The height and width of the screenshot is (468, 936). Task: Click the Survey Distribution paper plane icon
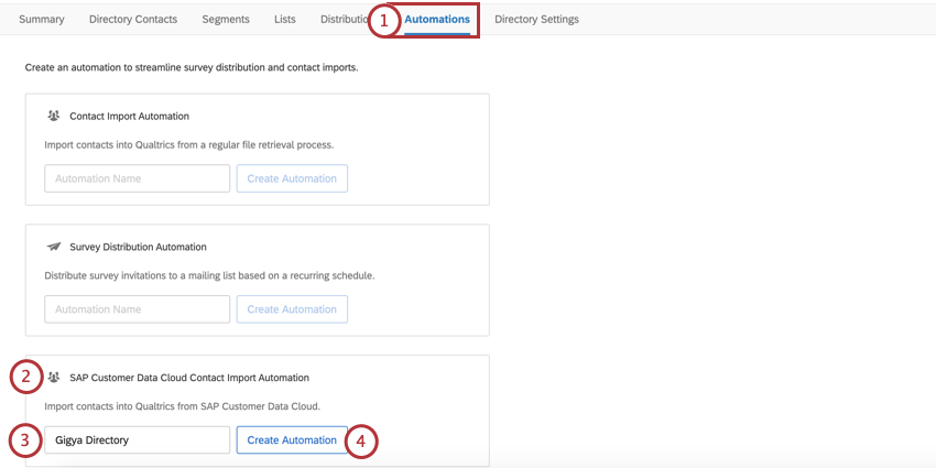[54, 247]
